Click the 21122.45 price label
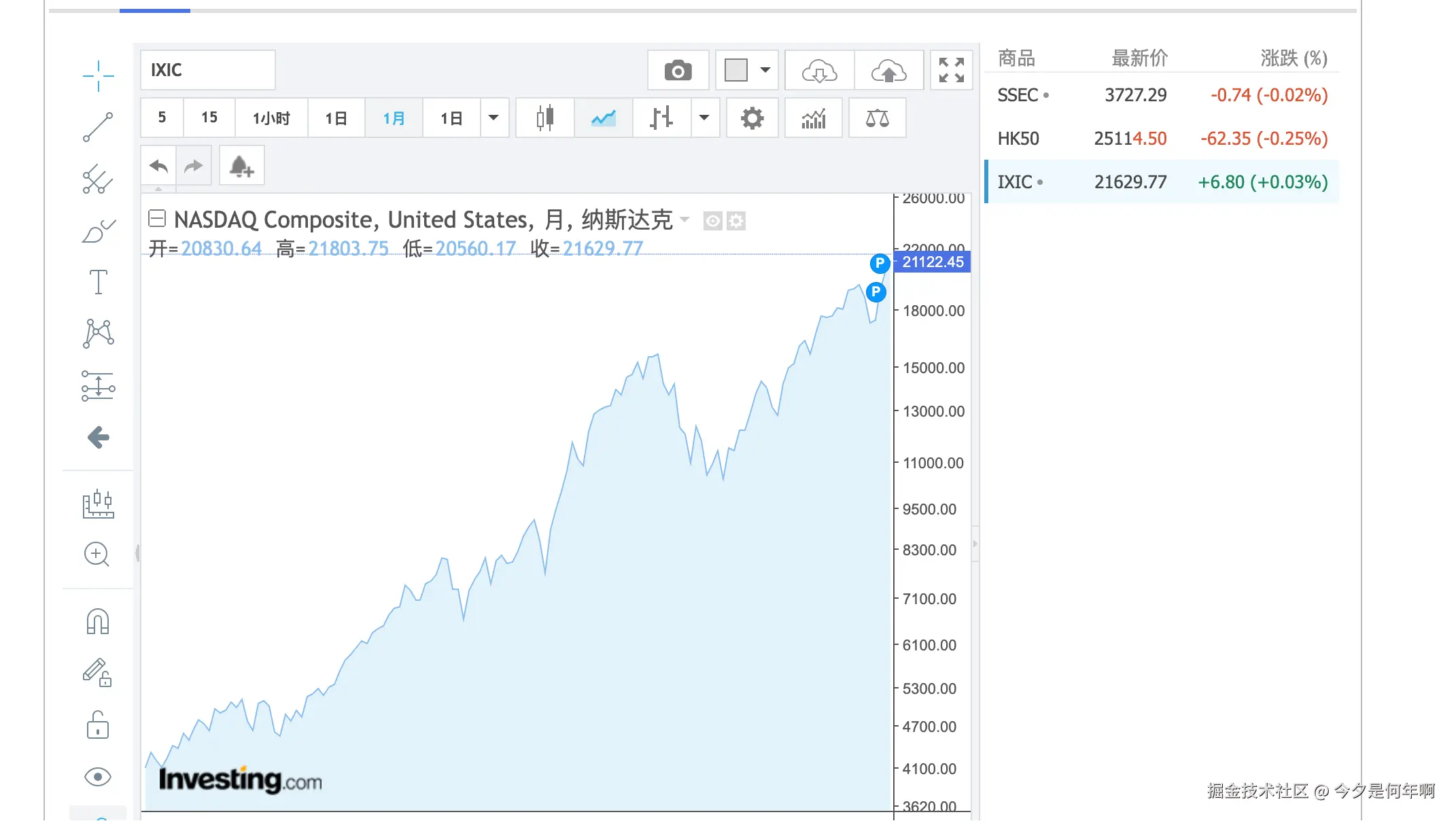Image resolution: width=1456 pixels, height=821 pixels. 933,262
